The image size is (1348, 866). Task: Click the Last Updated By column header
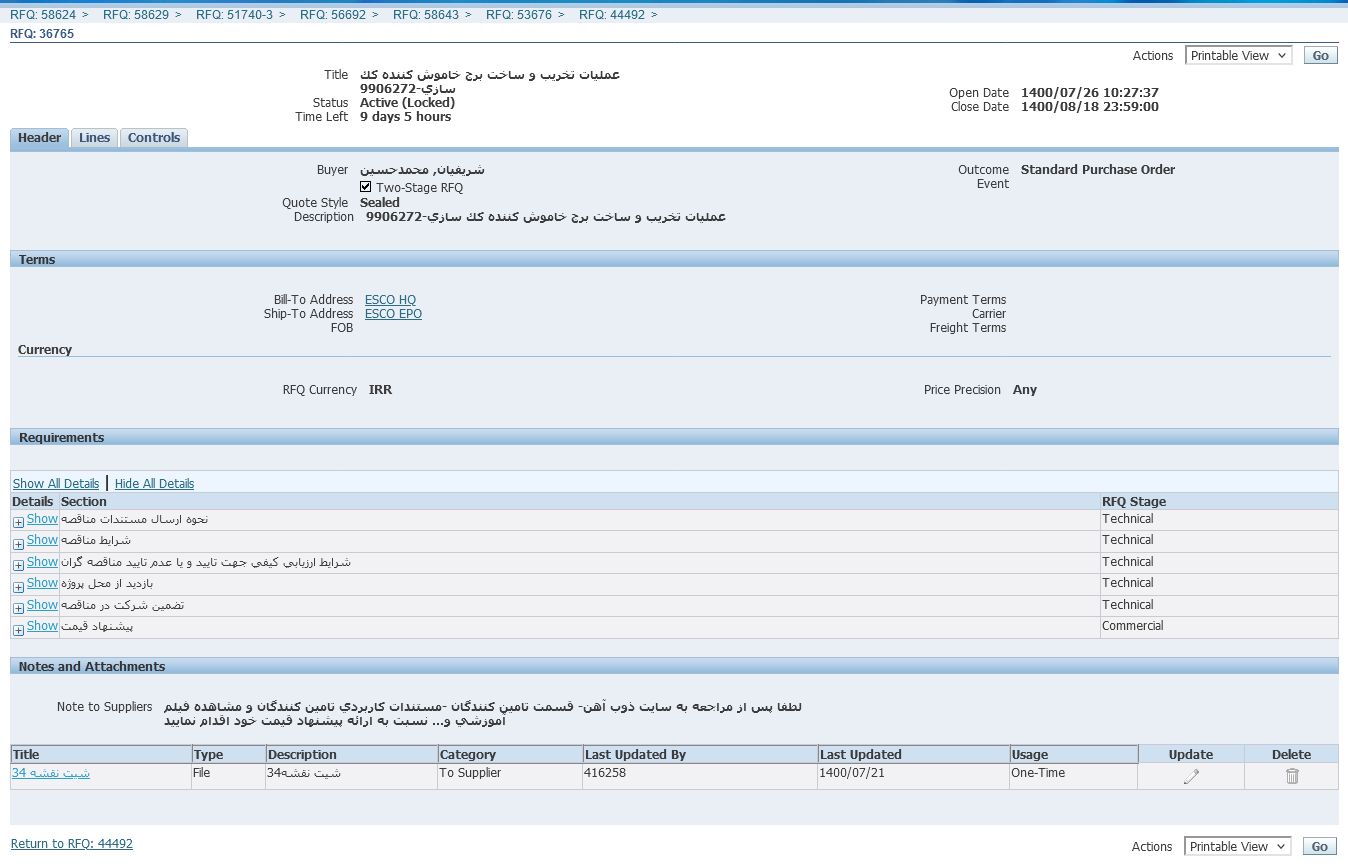(x=700, y=755)
